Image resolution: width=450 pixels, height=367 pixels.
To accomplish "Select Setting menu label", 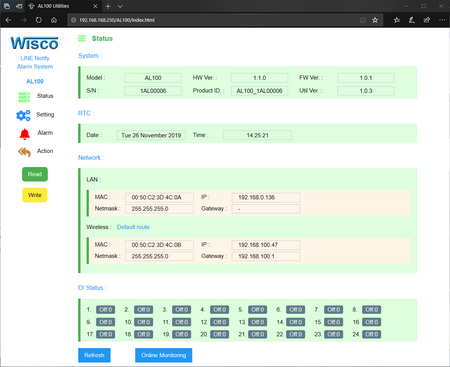I will [x=45, y=115].
